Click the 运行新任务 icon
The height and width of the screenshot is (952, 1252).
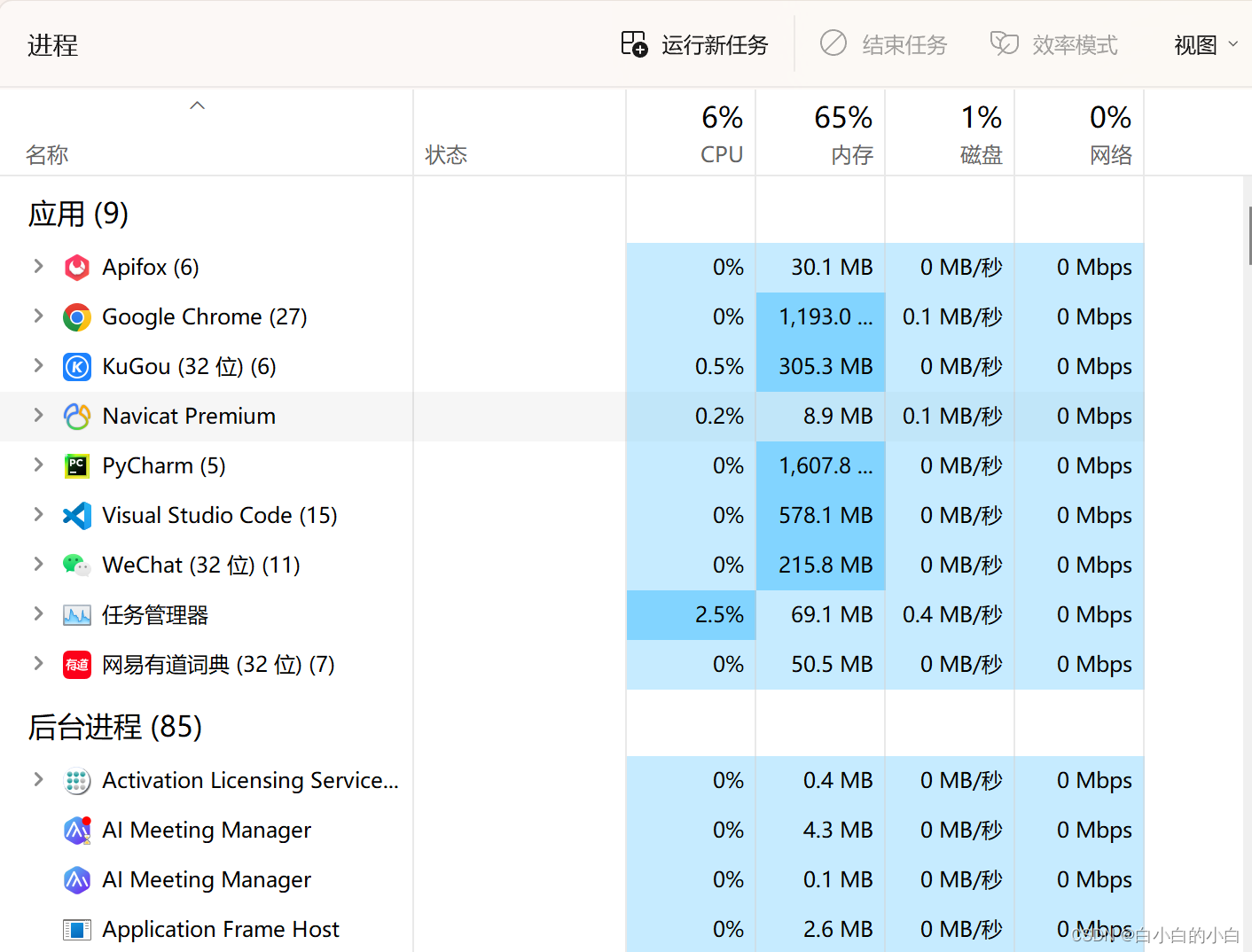[x=634, y=43]
